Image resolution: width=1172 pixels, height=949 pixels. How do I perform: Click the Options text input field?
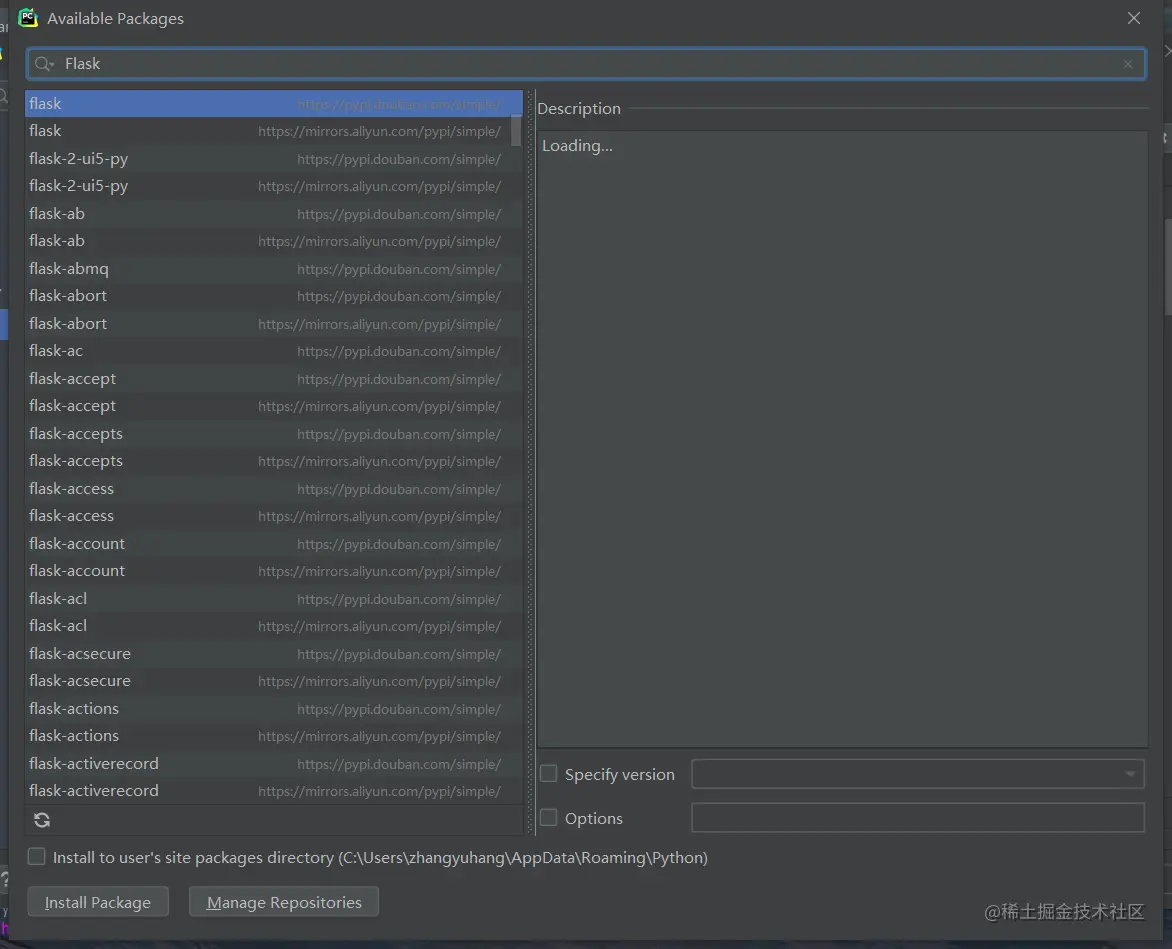coord(918,817)
